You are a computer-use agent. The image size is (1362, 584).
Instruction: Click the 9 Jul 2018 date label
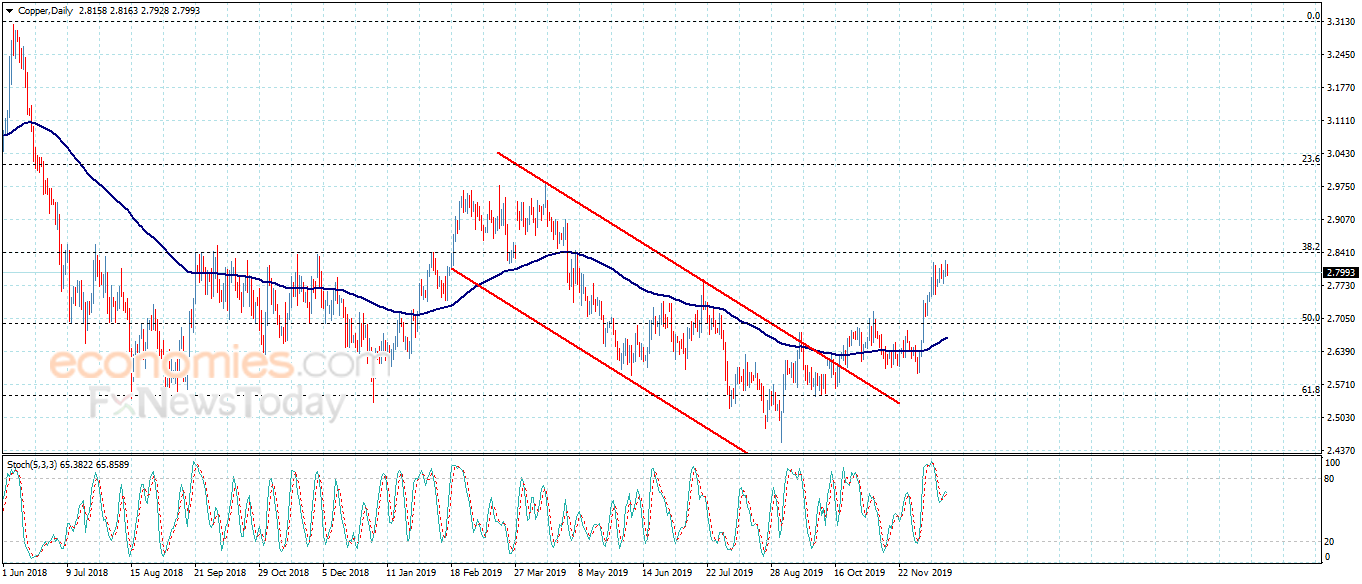tap(87, 573)
